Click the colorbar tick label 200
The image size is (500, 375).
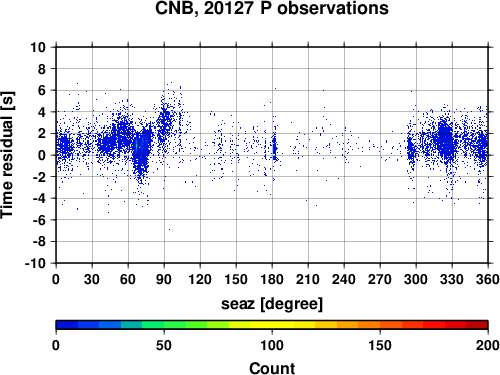[x=487, y=345]
